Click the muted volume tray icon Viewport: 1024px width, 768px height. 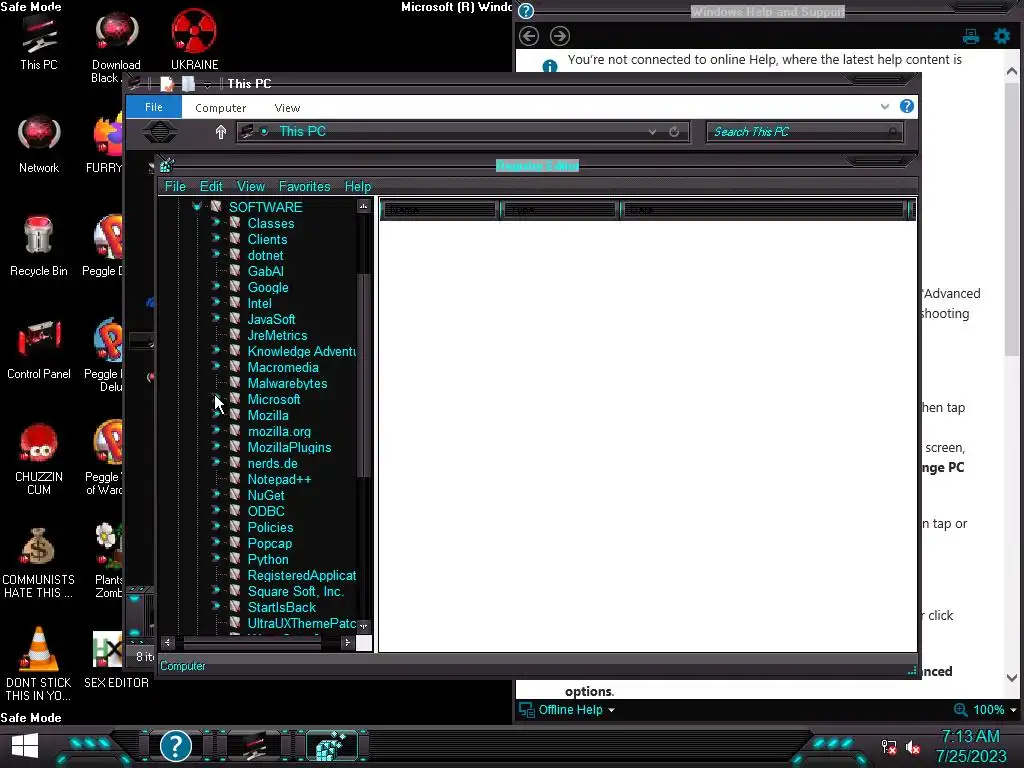[x=913, y=747]
